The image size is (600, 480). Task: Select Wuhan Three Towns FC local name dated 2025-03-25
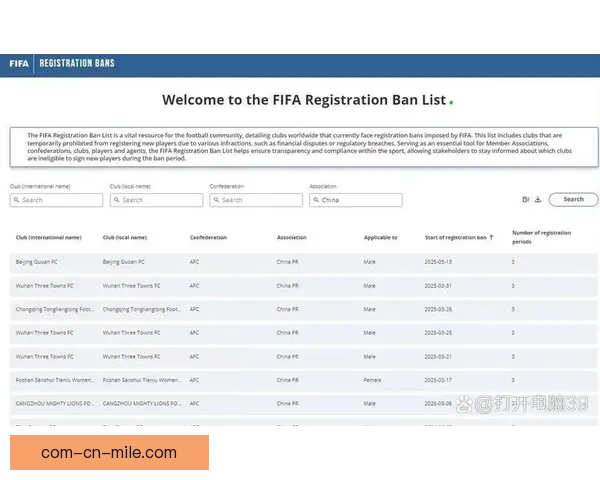click(131, 333)
